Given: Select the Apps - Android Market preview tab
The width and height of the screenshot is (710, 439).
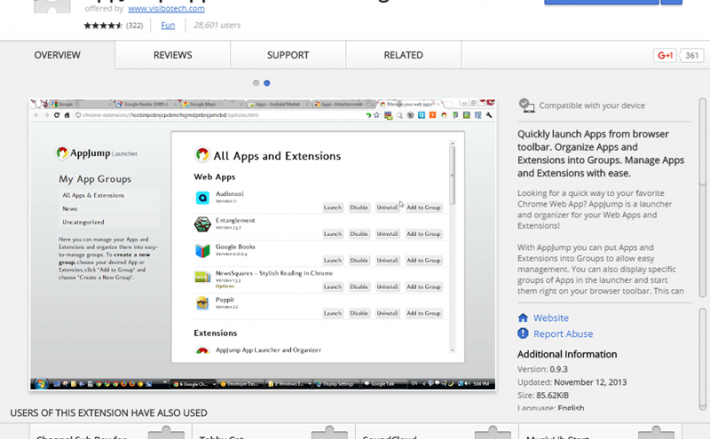Looking at the screenshot, I should pos(277,104).
